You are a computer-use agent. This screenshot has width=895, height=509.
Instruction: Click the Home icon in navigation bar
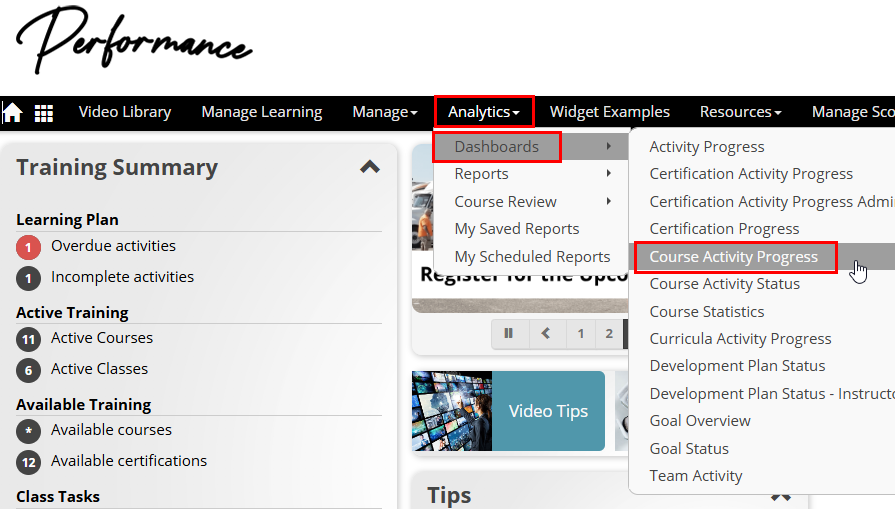point(13,112)
